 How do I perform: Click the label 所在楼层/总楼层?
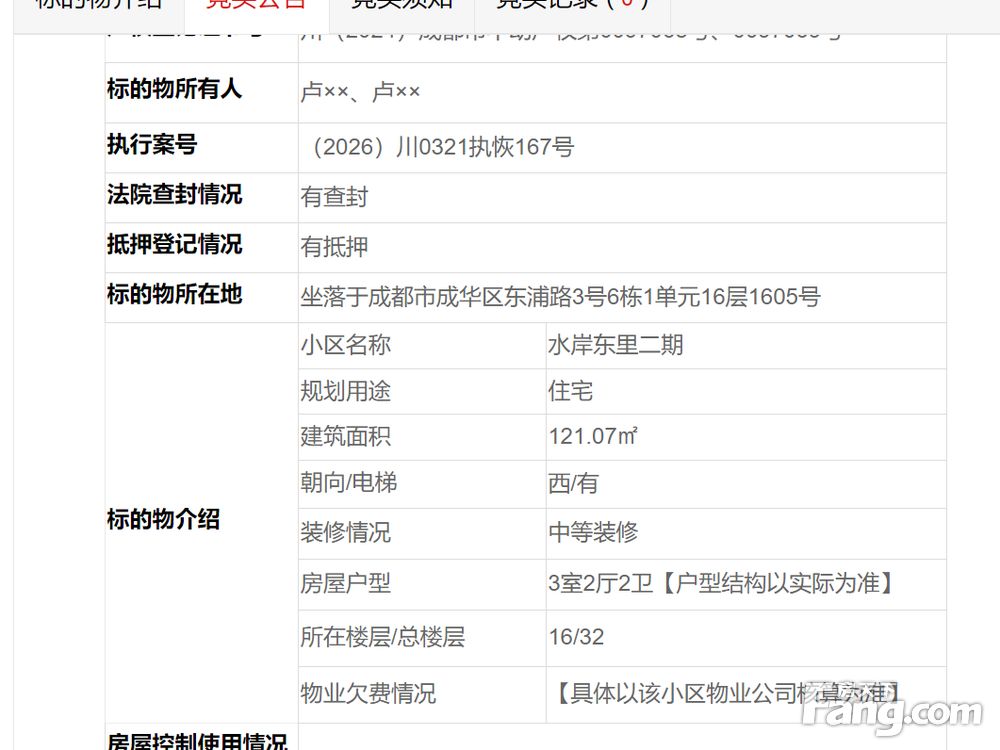[x=383, y=637]
